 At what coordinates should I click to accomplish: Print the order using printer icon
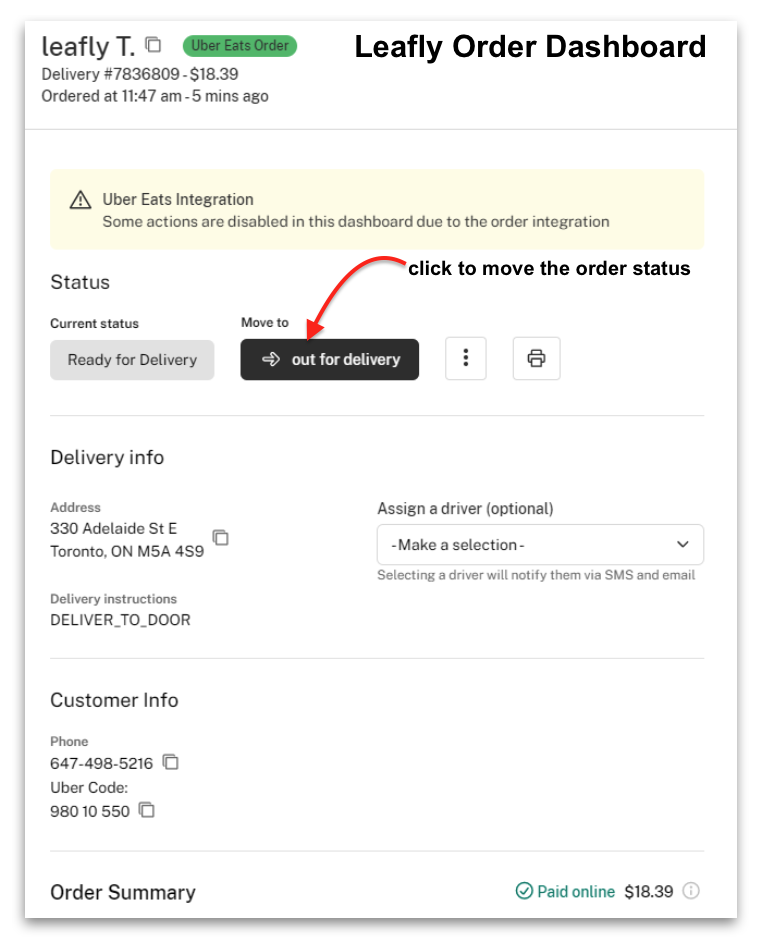(x=536, y=359)
